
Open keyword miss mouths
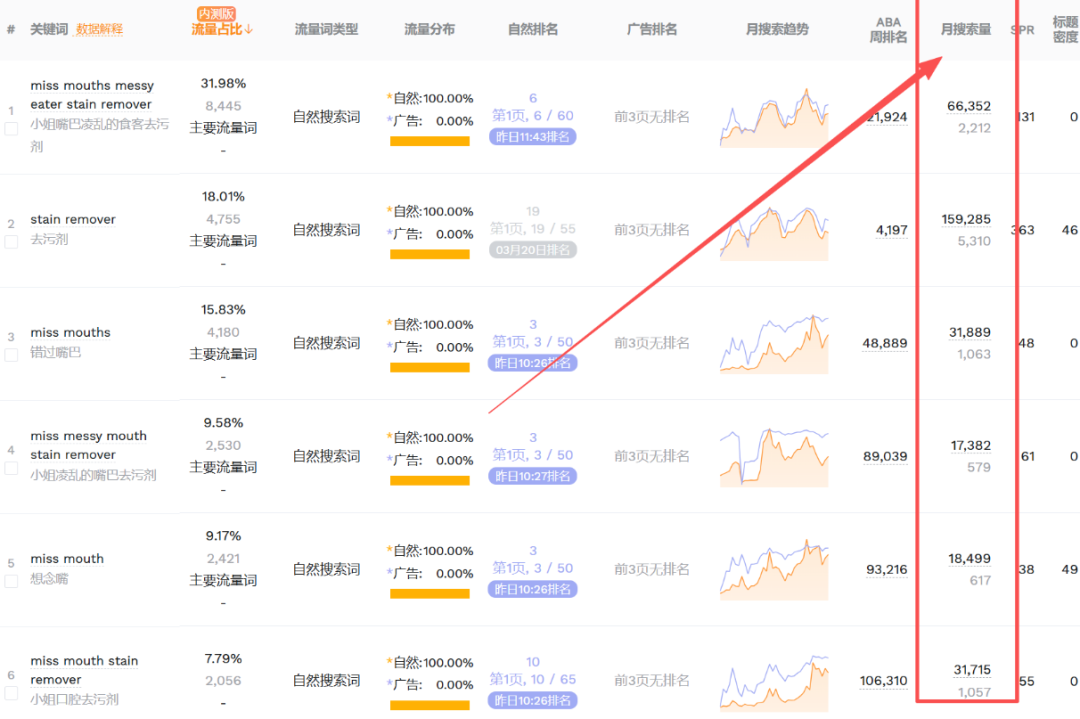point(70,333)
